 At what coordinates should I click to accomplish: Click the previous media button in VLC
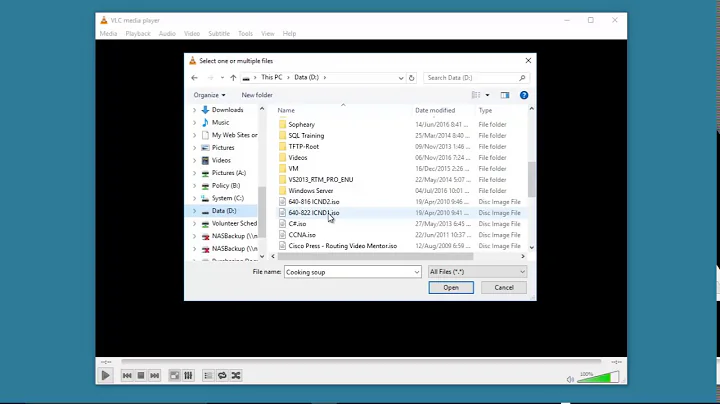click(127, 376)
